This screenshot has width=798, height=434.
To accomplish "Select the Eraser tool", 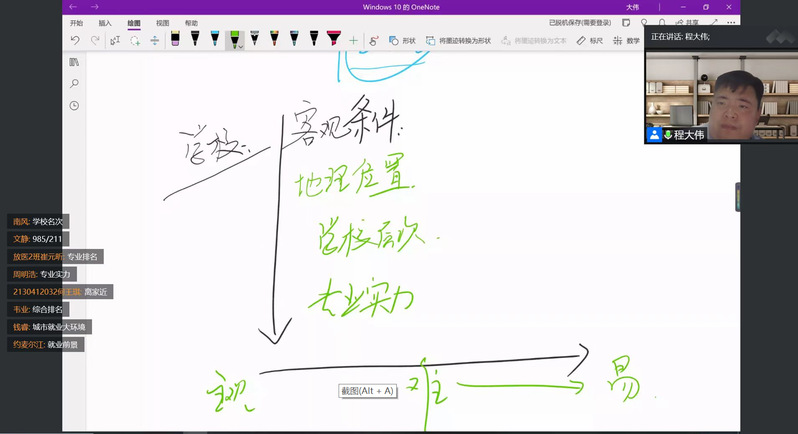I will [176, 40].
